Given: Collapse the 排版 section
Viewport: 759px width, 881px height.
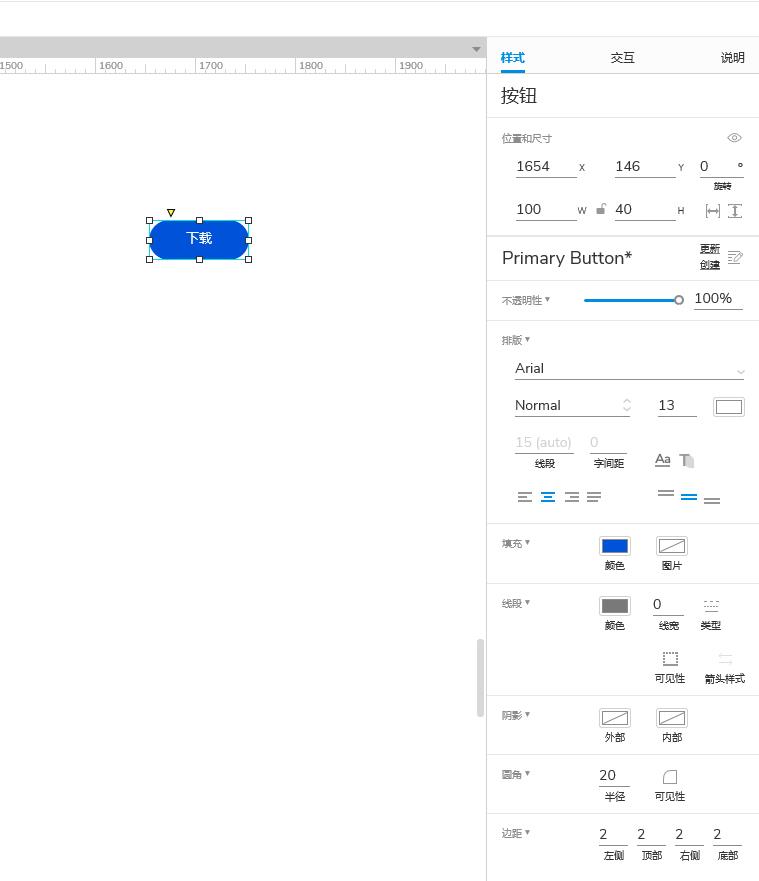Looking at the screenshot, I should click(516, 340).
